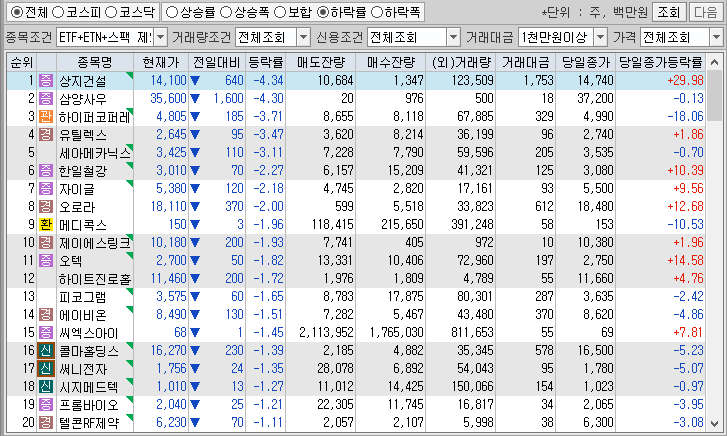The image size is (727, 436).
Task: Select the 하락폭 radio button
Action: point(377,13)
